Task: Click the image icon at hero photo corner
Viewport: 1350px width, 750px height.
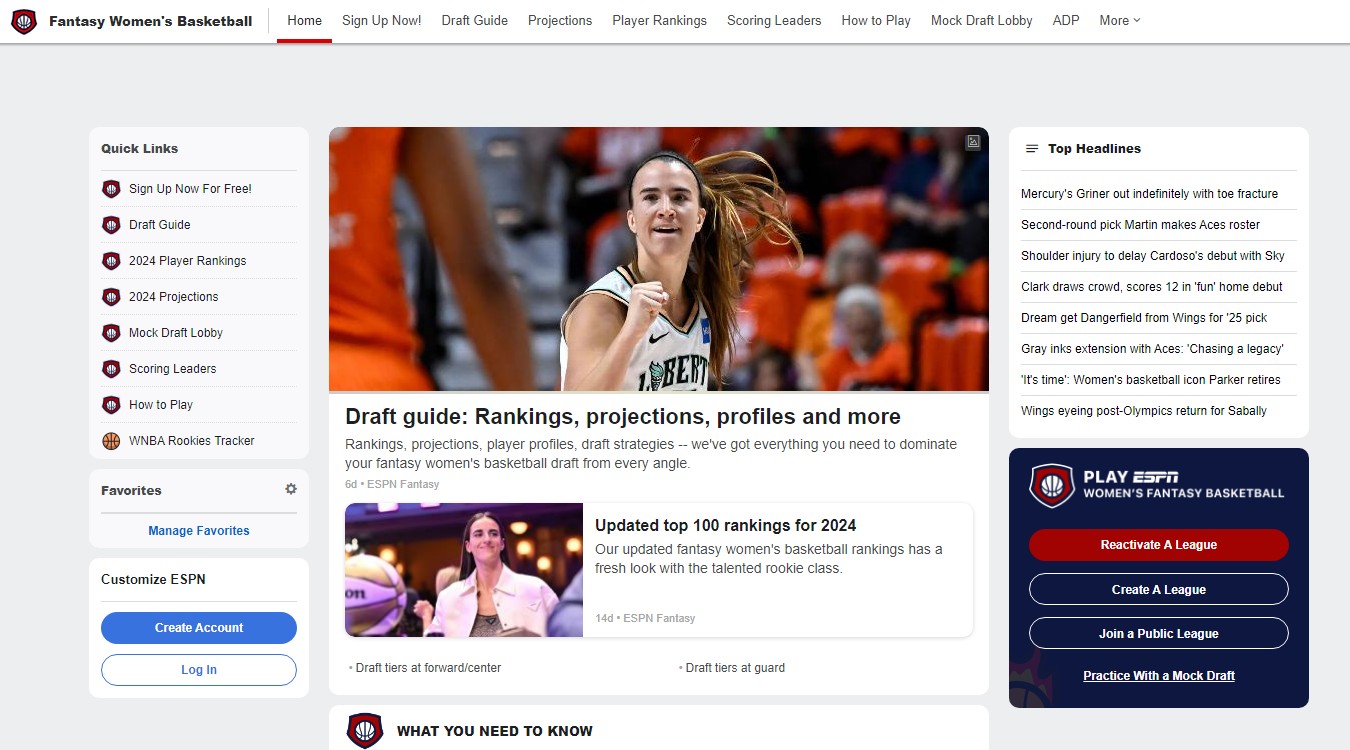Action: (973, 142)
